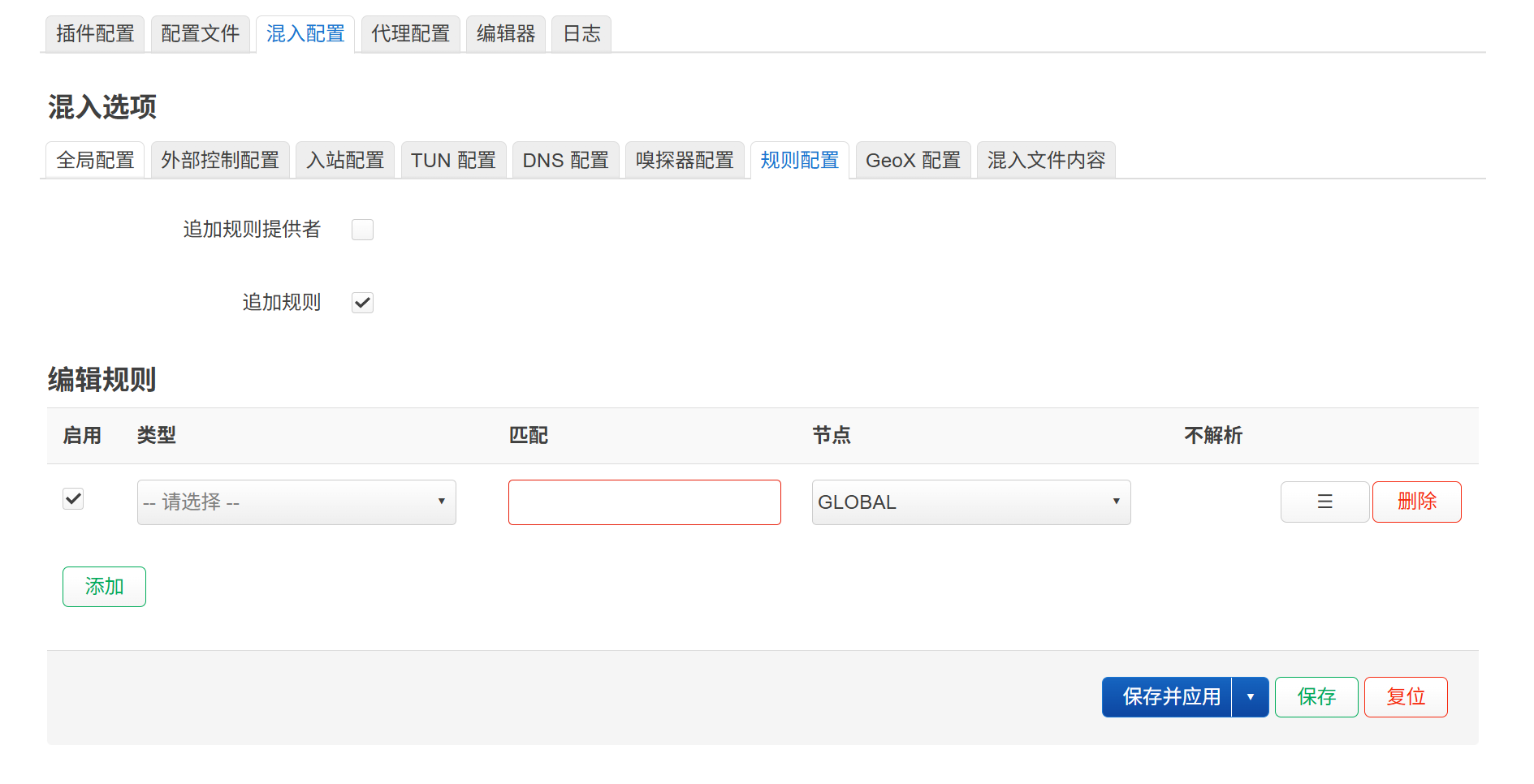
Task: Select the TUN 配置 sub-tab
Action: coord(453,161)
